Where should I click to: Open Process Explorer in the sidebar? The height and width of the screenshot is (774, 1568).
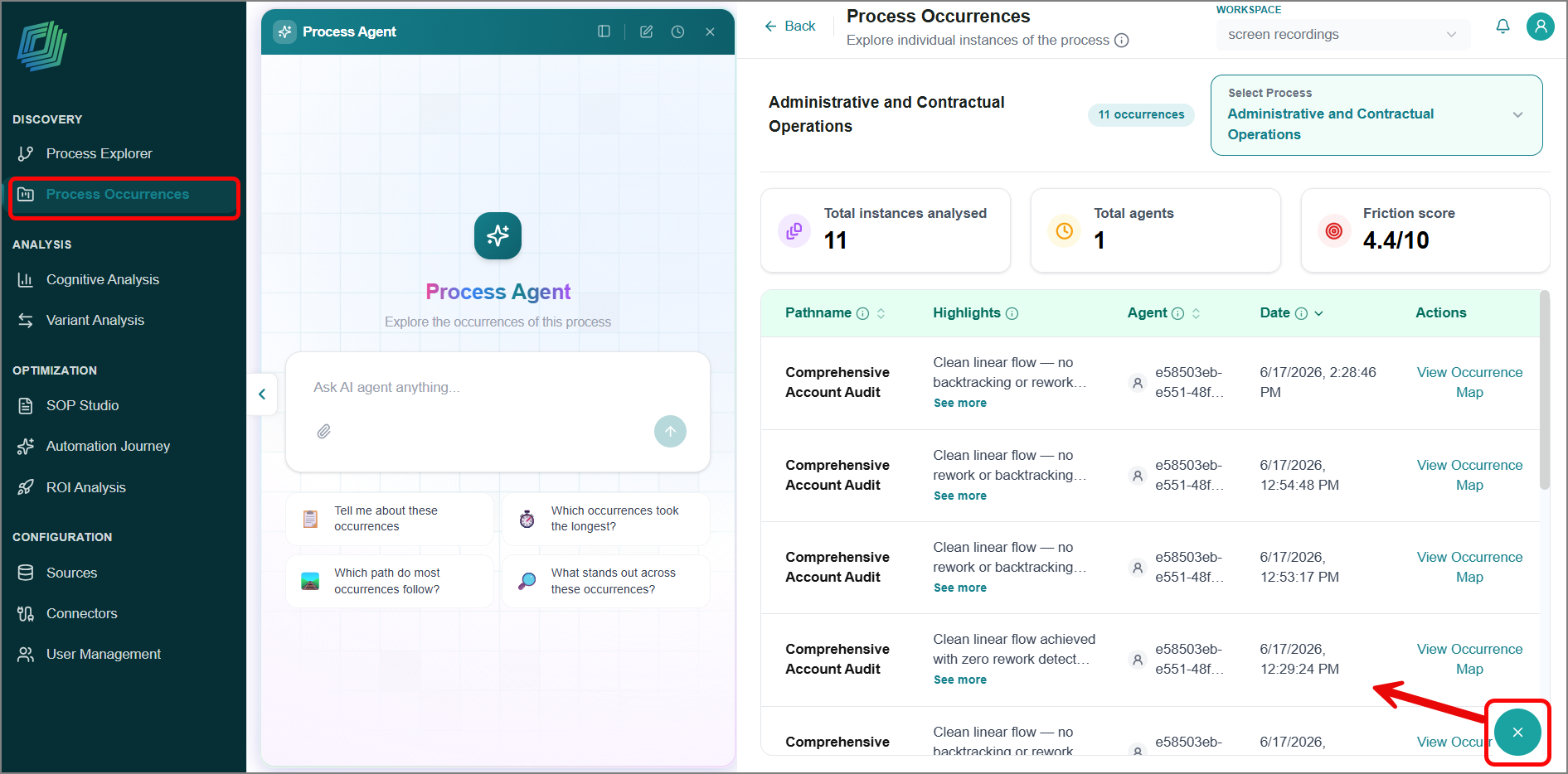pos(99,153)
